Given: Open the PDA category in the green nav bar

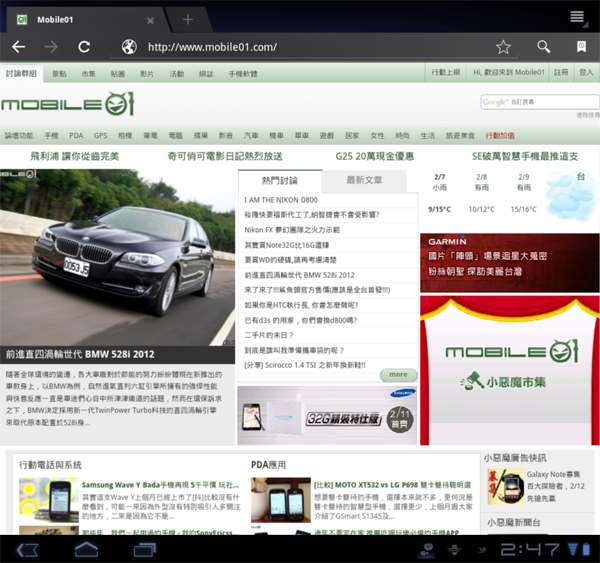Looking at the screenshot, I should [x=76, y=135].
